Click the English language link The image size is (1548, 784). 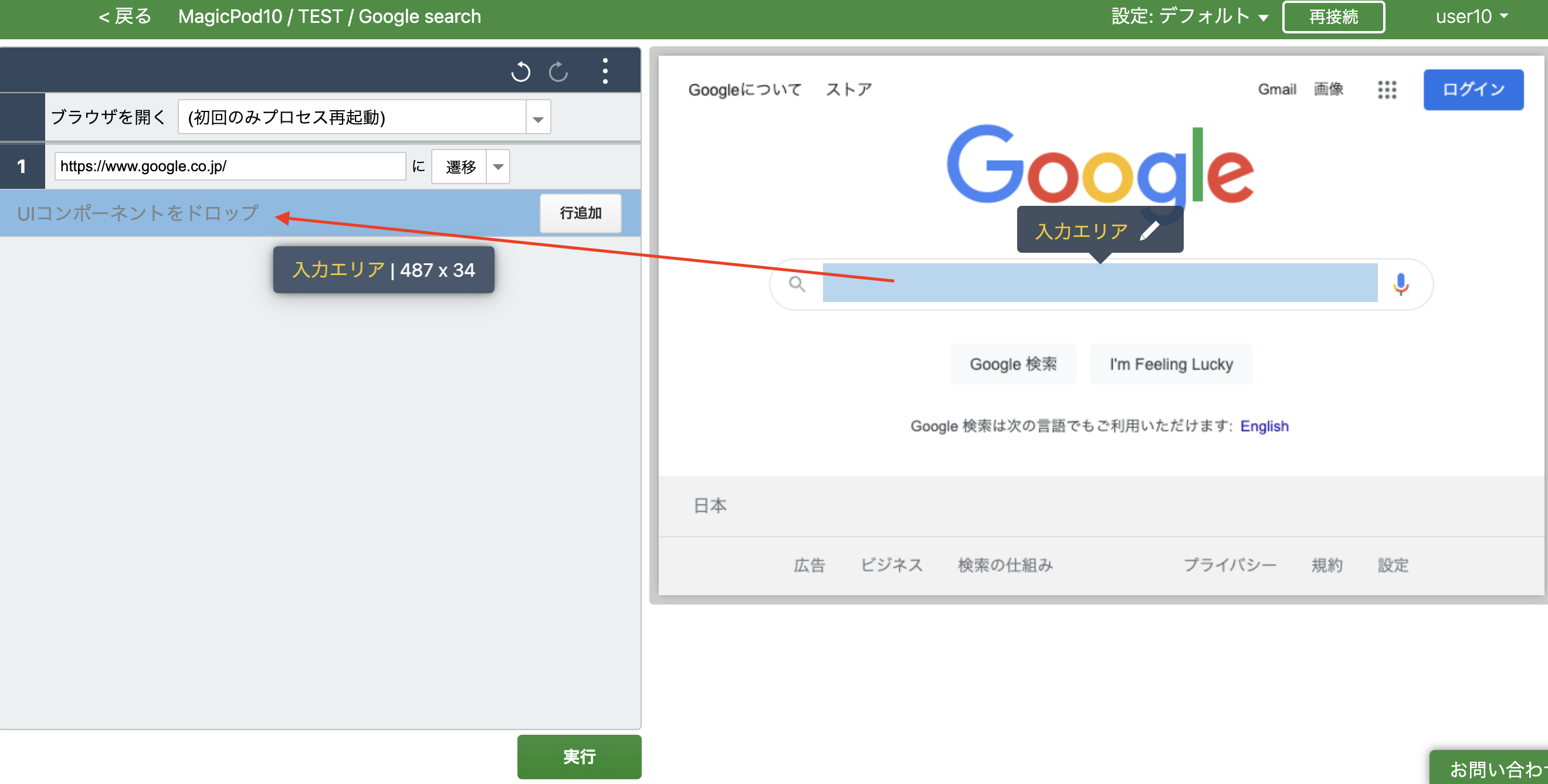pyautogui.click(x=1264, y=426)
